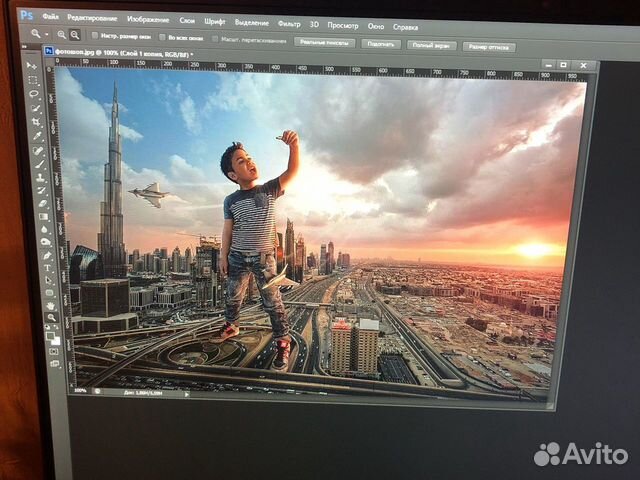640x480 pixels.
Task: Enable the 'Настр. размер окон' checkbox
Action: click(x=96, y=37)
